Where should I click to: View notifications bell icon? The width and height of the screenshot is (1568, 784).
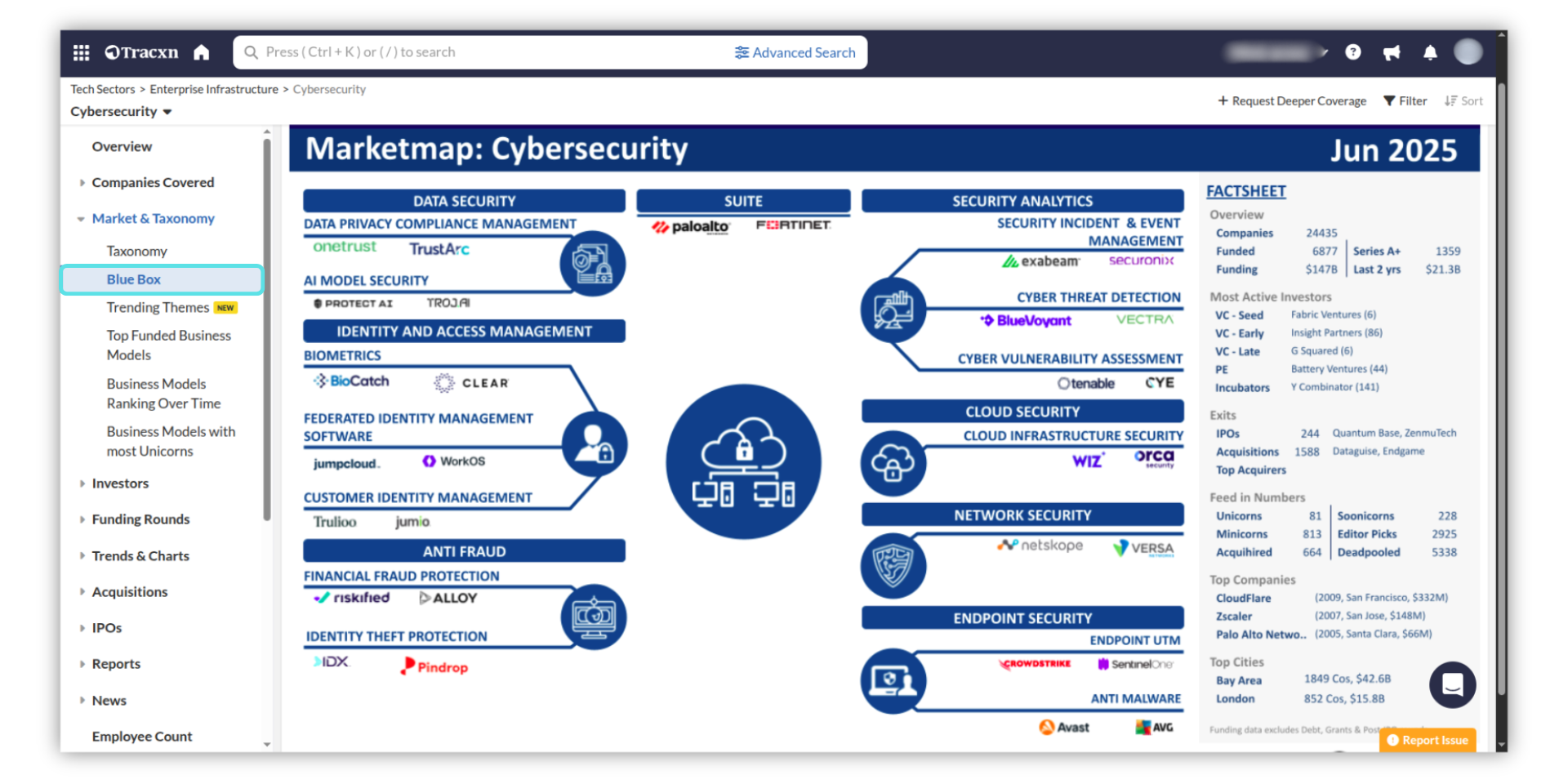tap(1430, 53)
